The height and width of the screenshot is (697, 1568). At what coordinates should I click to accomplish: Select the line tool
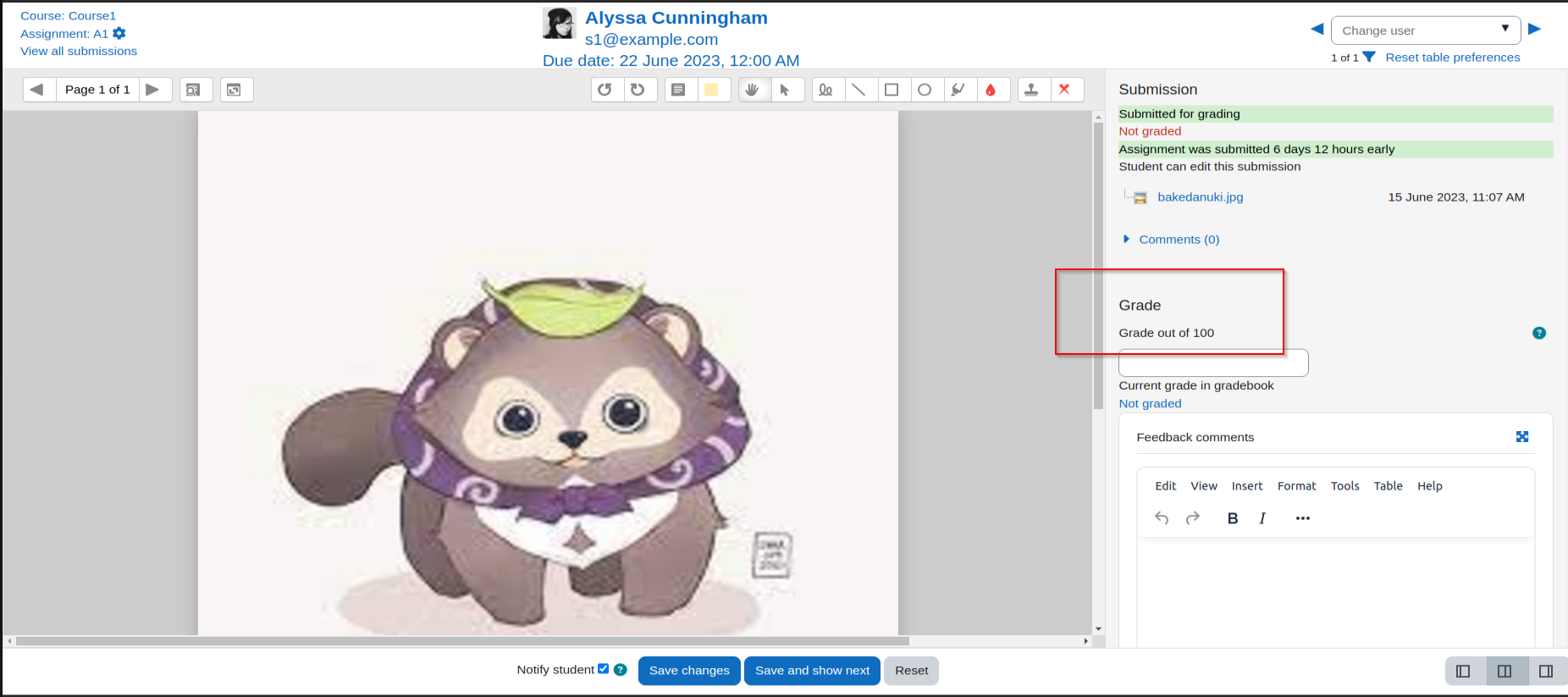(859, 90)
